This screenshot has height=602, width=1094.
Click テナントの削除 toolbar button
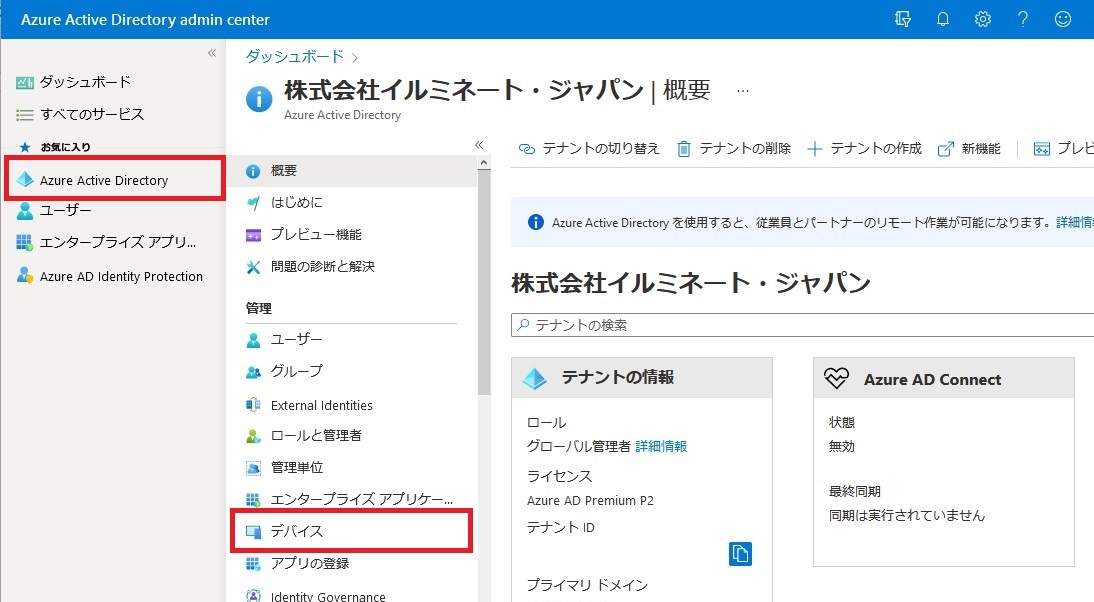(734, 149)
